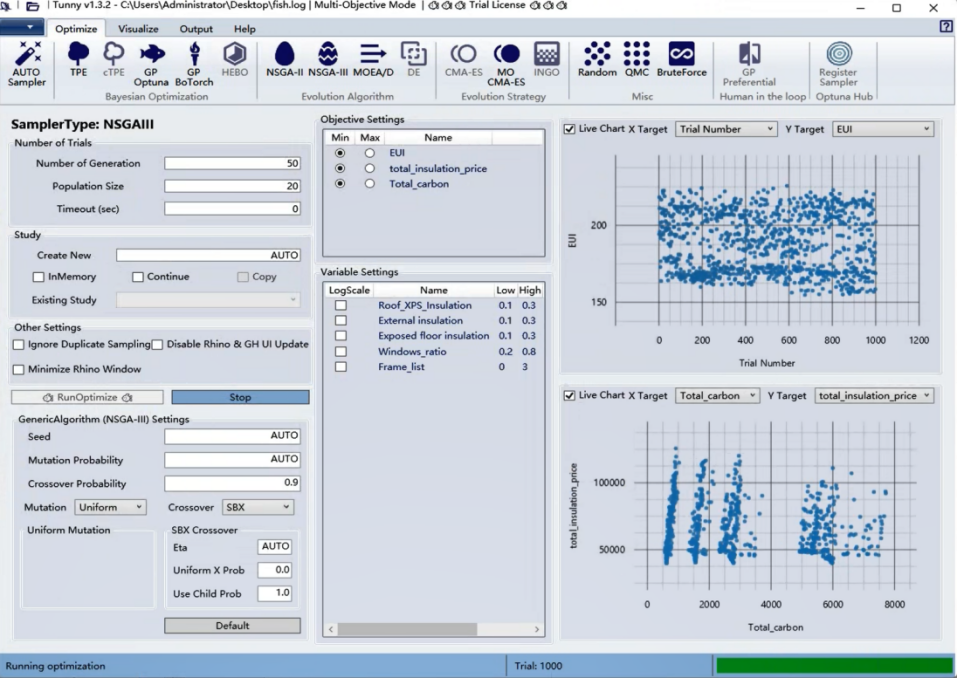Image resolution: width=957 pixels, height=678 pixels.
Task: Click the Name column header in Objective Settings
Action: point(438,138)
